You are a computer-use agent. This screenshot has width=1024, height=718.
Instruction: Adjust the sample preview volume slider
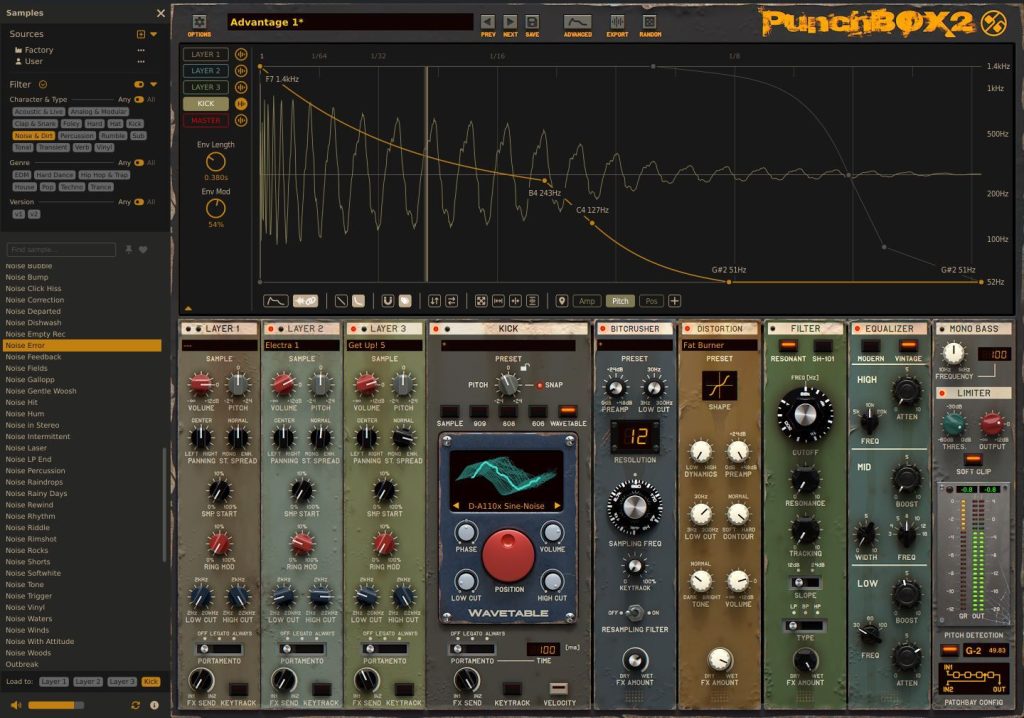[56, 705]
